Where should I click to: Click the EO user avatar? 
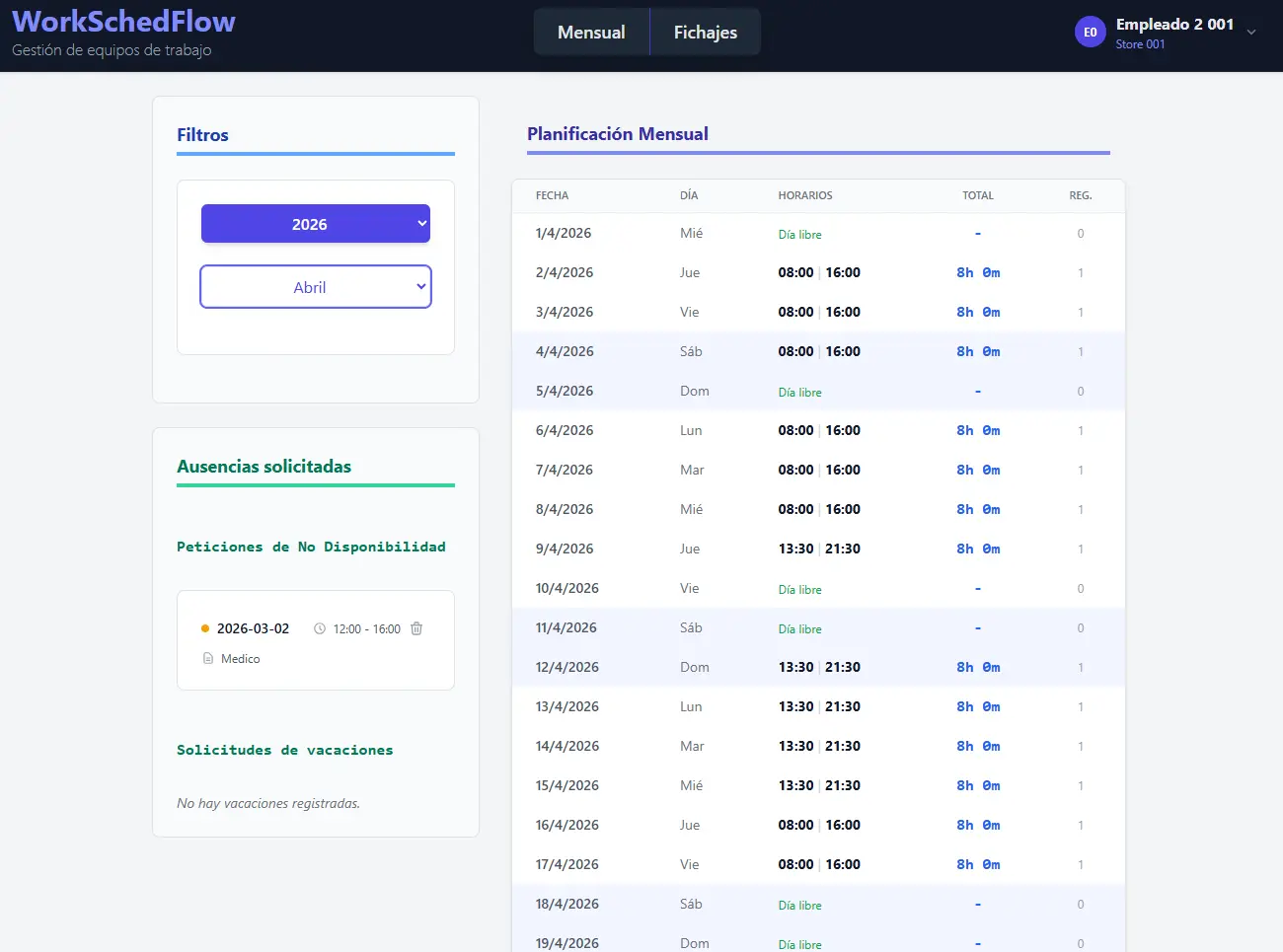[1091, 32]
